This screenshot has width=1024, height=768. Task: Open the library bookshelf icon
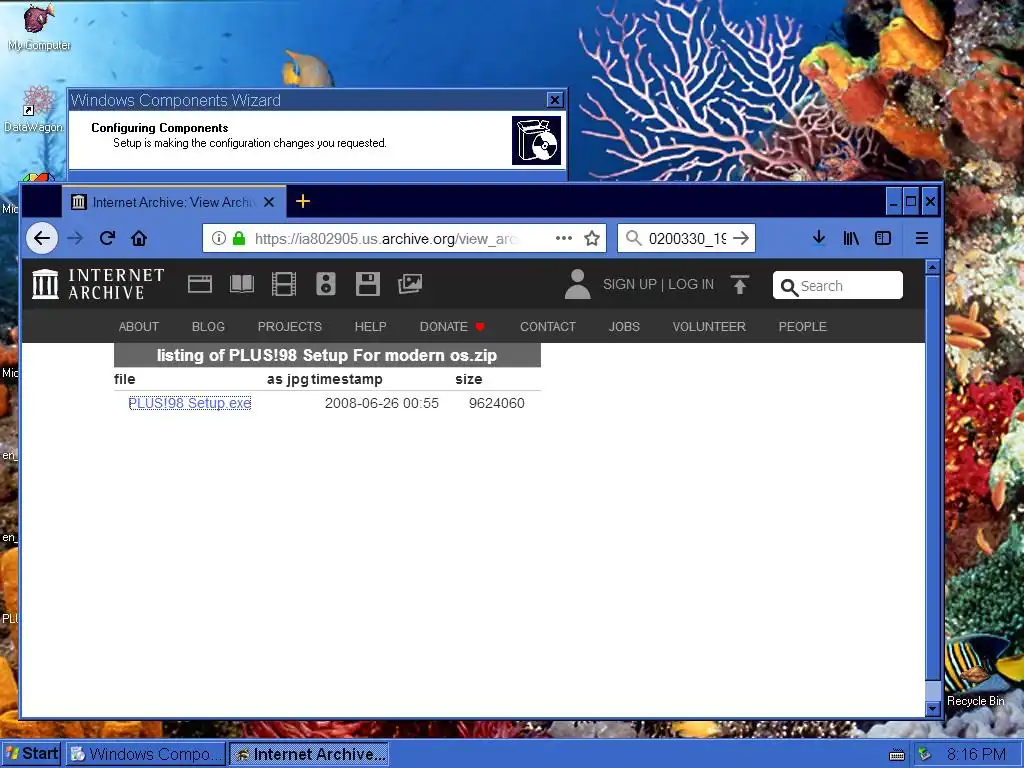pyautogui.click(x=851, y=238)
